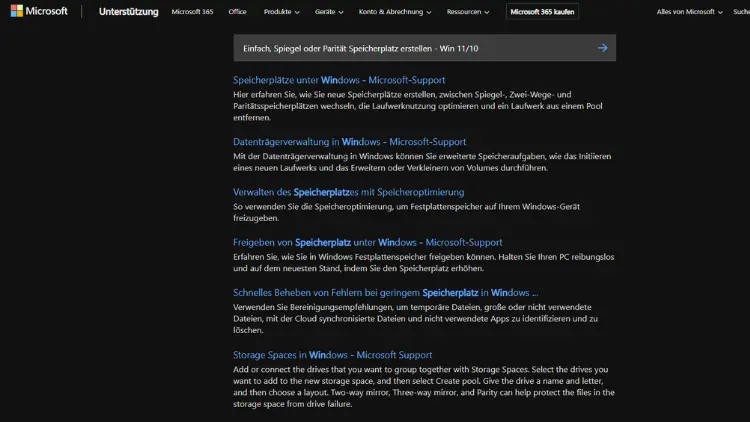Screen dimensions: 750x422
Task: Click the Microsoft logo
Action: 39,11
